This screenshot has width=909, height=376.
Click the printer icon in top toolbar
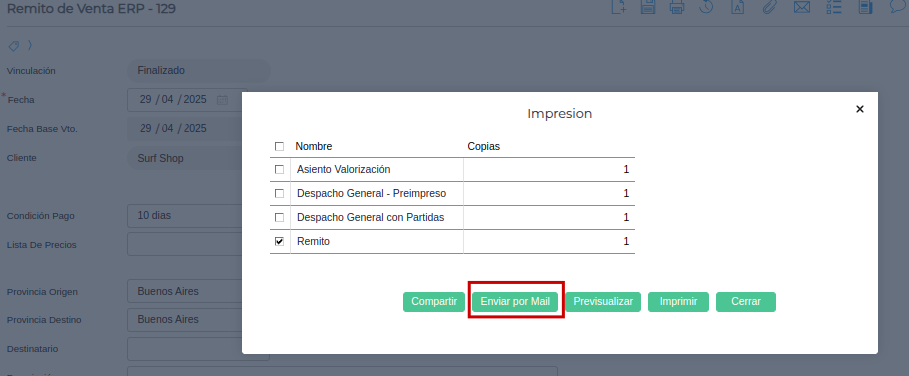pos(677,7)
